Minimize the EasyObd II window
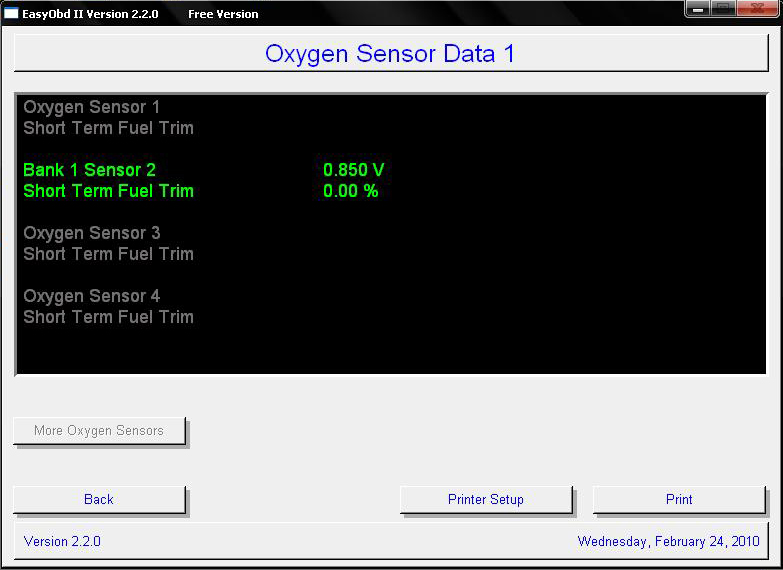783x570 pixels. click(697, 8)
